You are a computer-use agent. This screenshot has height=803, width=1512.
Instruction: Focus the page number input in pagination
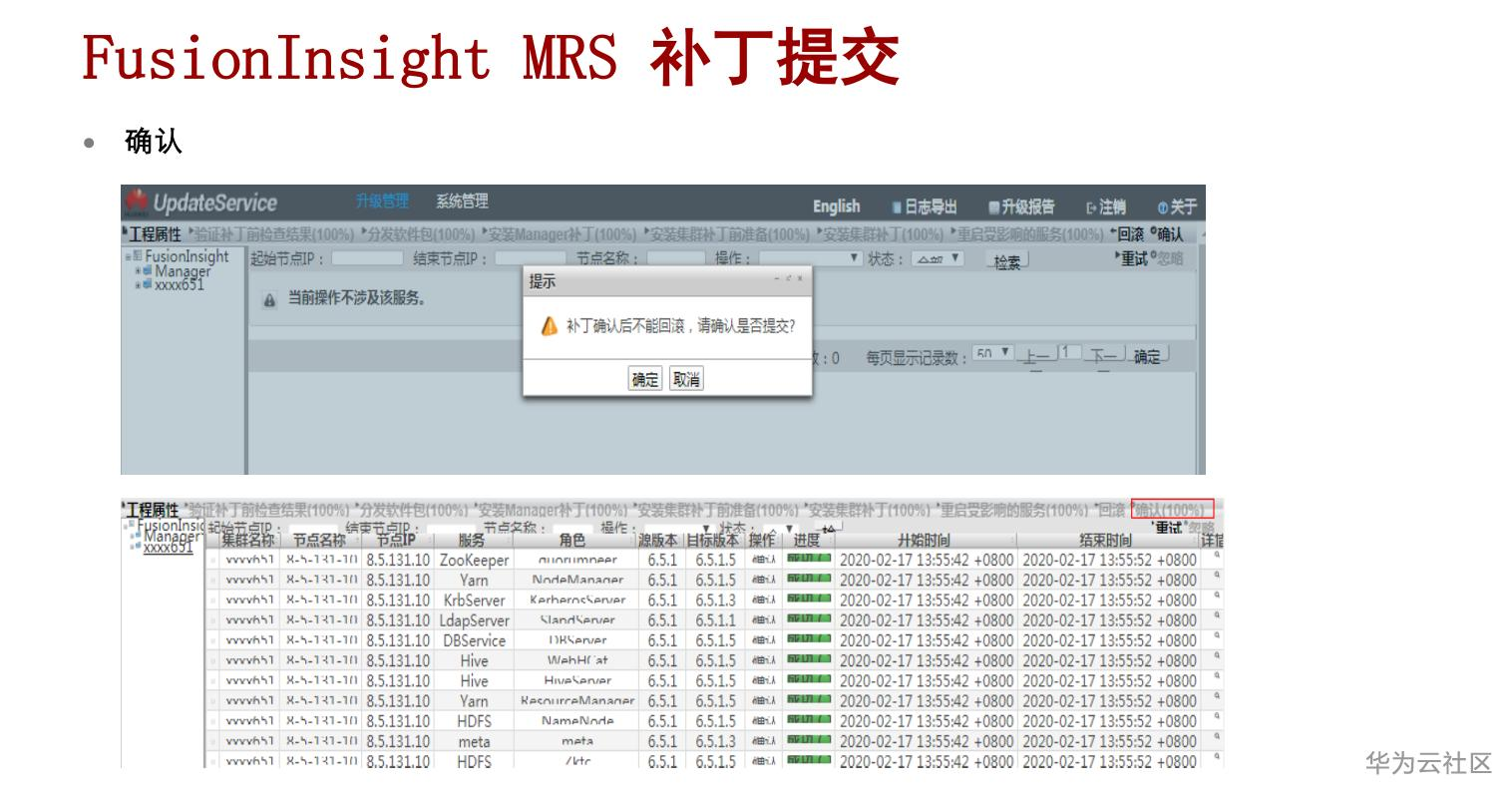pyautogui.click(x=1069, y=353)
